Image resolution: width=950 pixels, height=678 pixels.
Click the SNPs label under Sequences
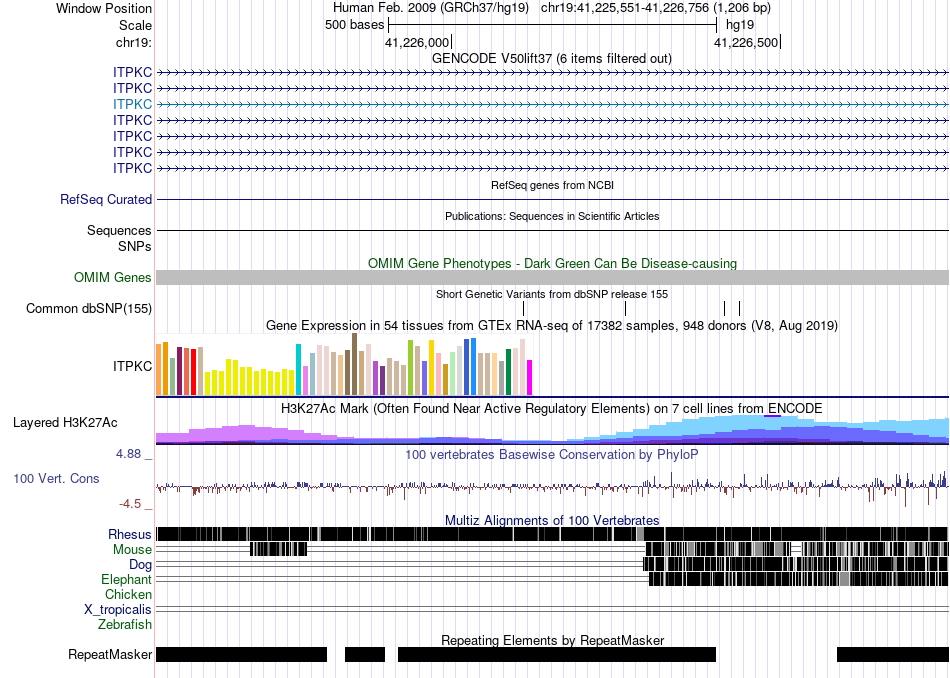pyautogui.click(x=135, y=247)
